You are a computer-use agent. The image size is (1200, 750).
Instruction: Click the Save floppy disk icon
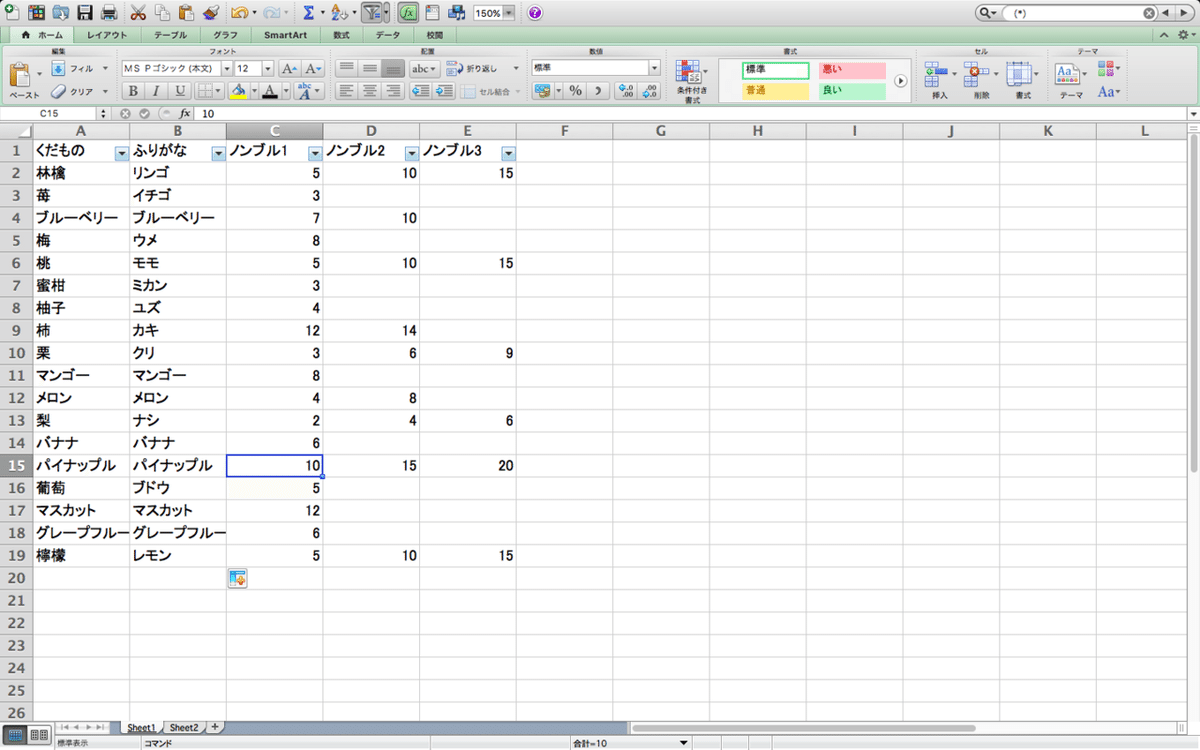85,13
